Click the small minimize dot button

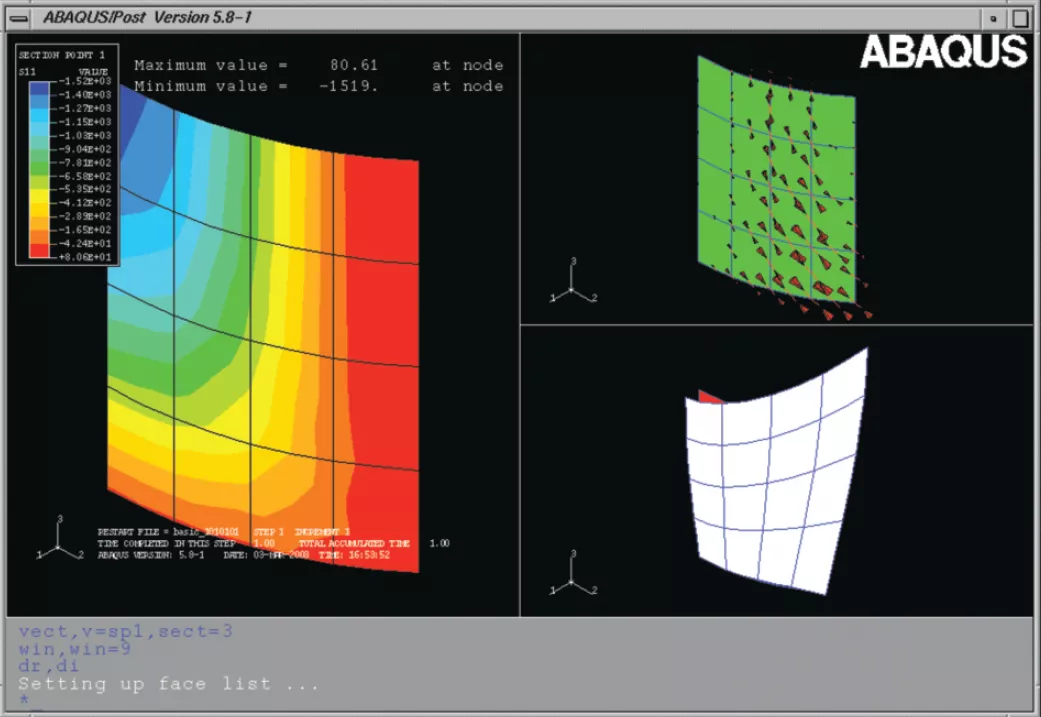pos(992,17)
